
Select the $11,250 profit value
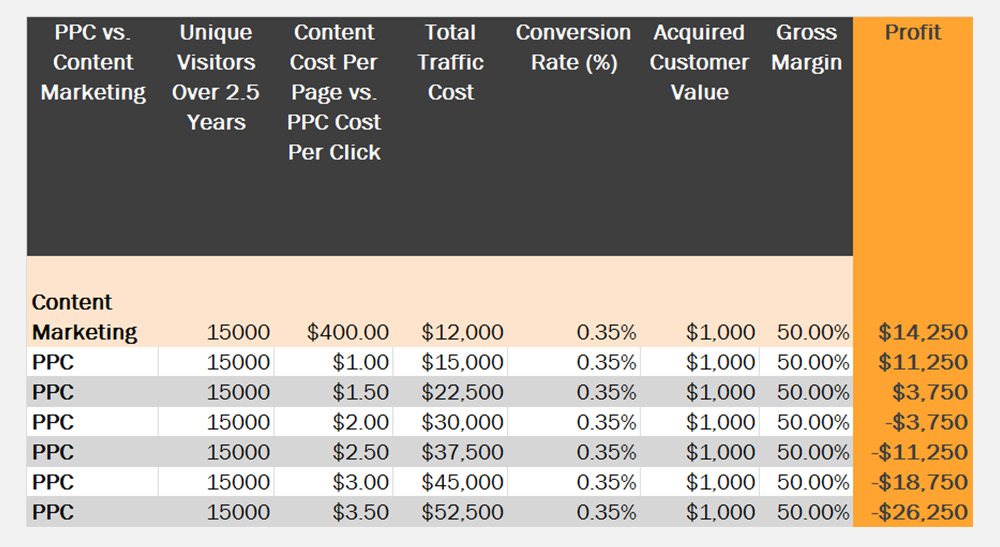pyautogui.click(x=922, y=363)
